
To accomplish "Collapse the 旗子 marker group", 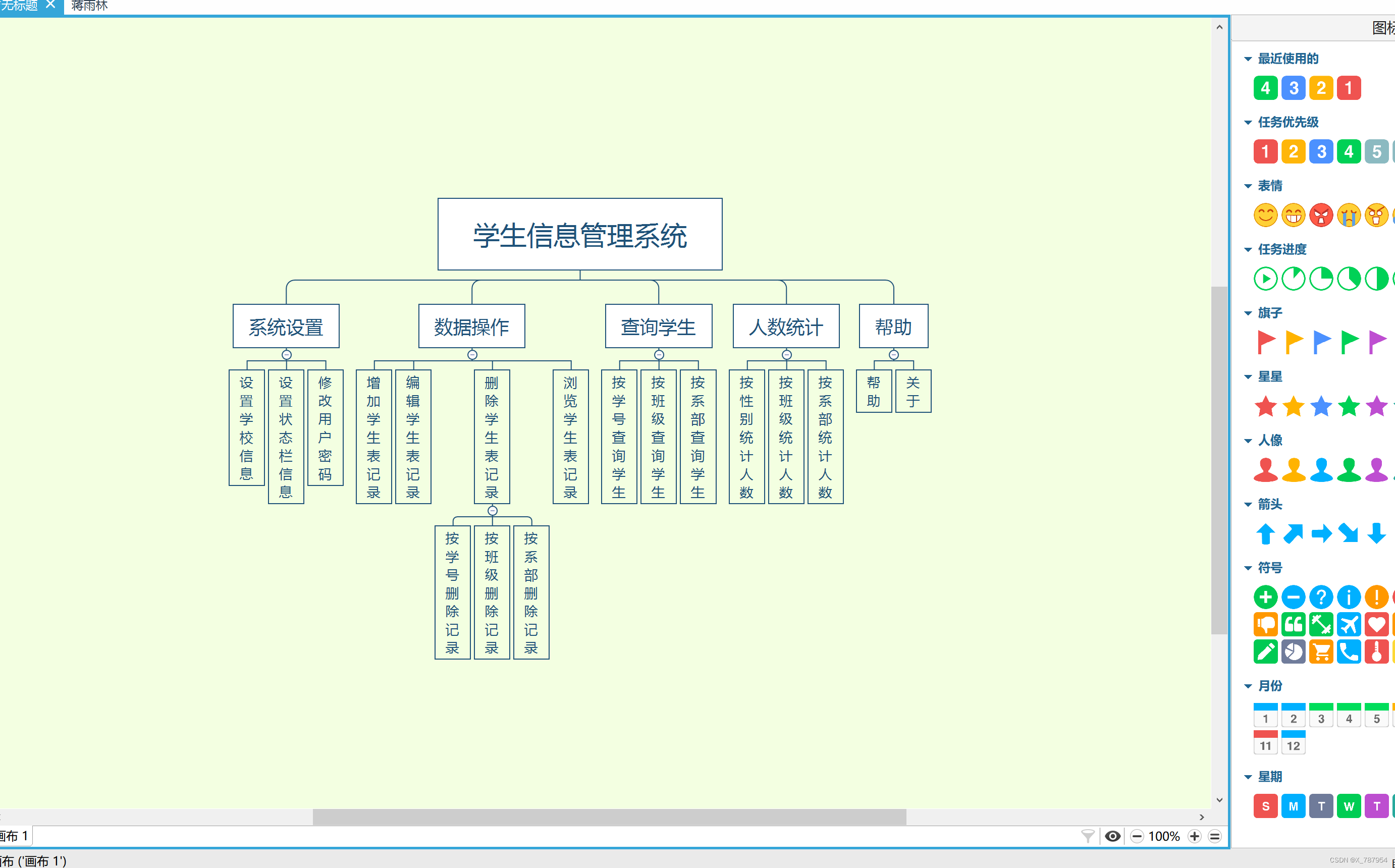I will point(1248,313).
